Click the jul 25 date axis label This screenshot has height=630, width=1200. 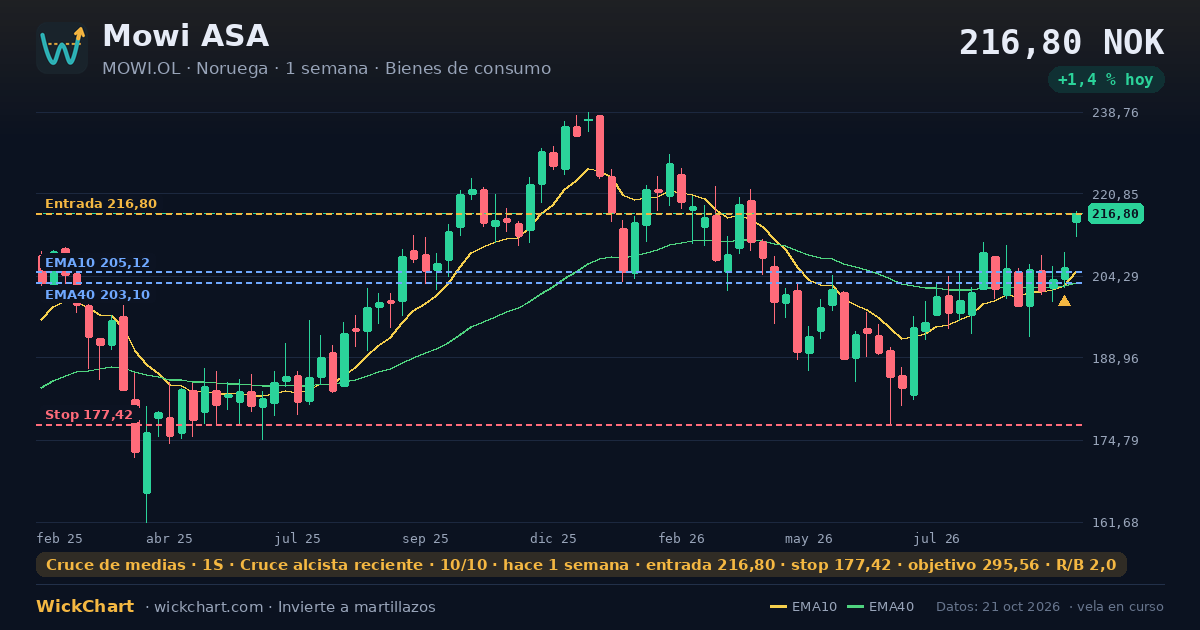coord(298,538)
